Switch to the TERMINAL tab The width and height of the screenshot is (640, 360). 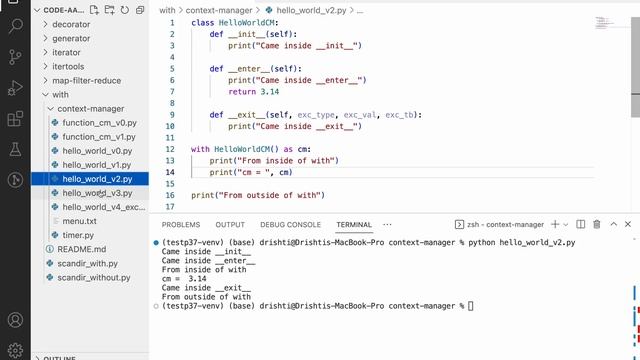(x=354, y=225)
